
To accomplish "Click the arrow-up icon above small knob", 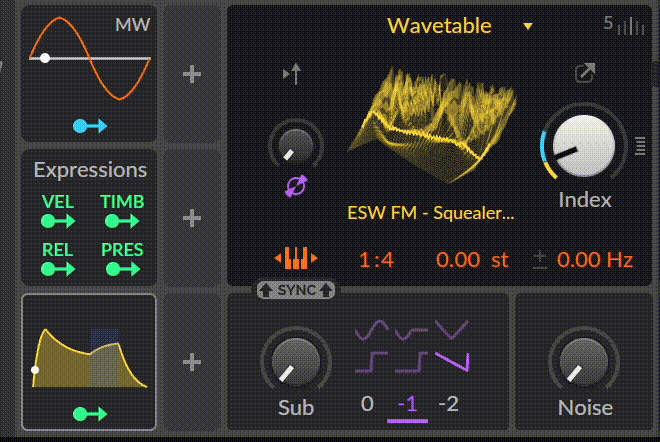I will click(x=293, y=74).
